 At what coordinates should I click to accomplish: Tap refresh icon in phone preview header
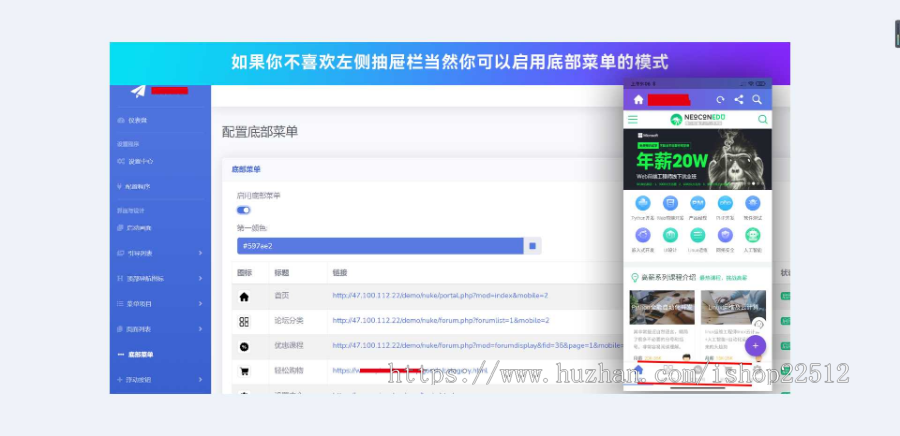pos(720,99)
